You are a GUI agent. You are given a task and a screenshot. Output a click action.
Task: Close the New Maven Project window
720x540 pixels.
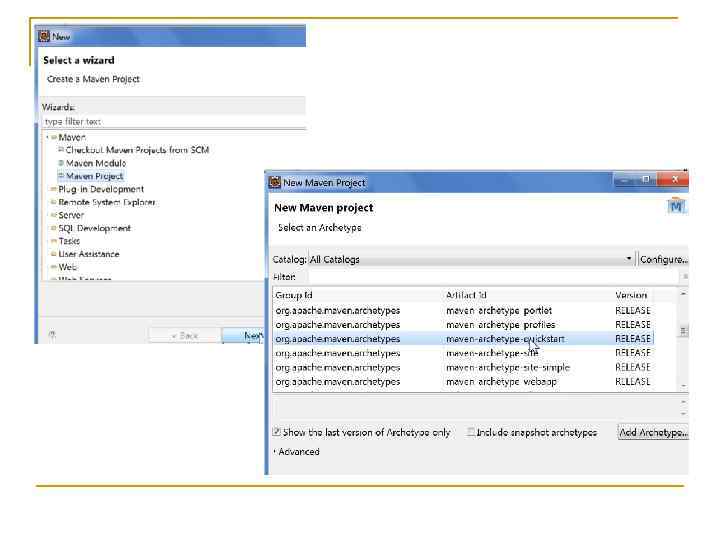pyautogui.click(x=675, y=179)
